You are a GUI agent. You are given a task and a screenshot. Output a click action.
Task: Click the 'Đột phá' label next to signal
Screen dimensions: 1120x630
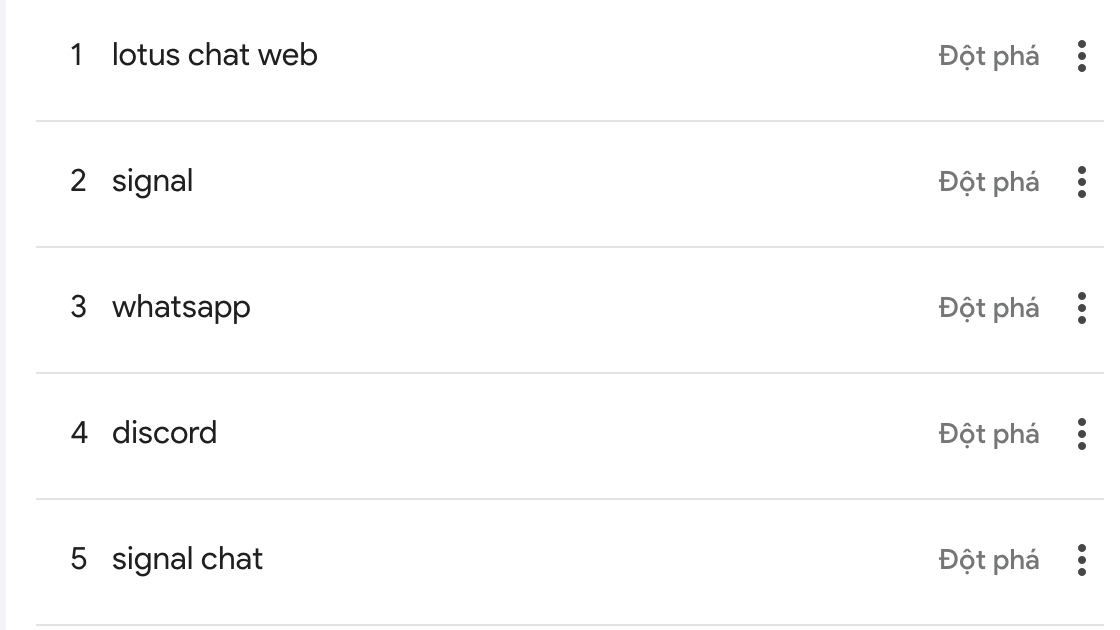988,182
